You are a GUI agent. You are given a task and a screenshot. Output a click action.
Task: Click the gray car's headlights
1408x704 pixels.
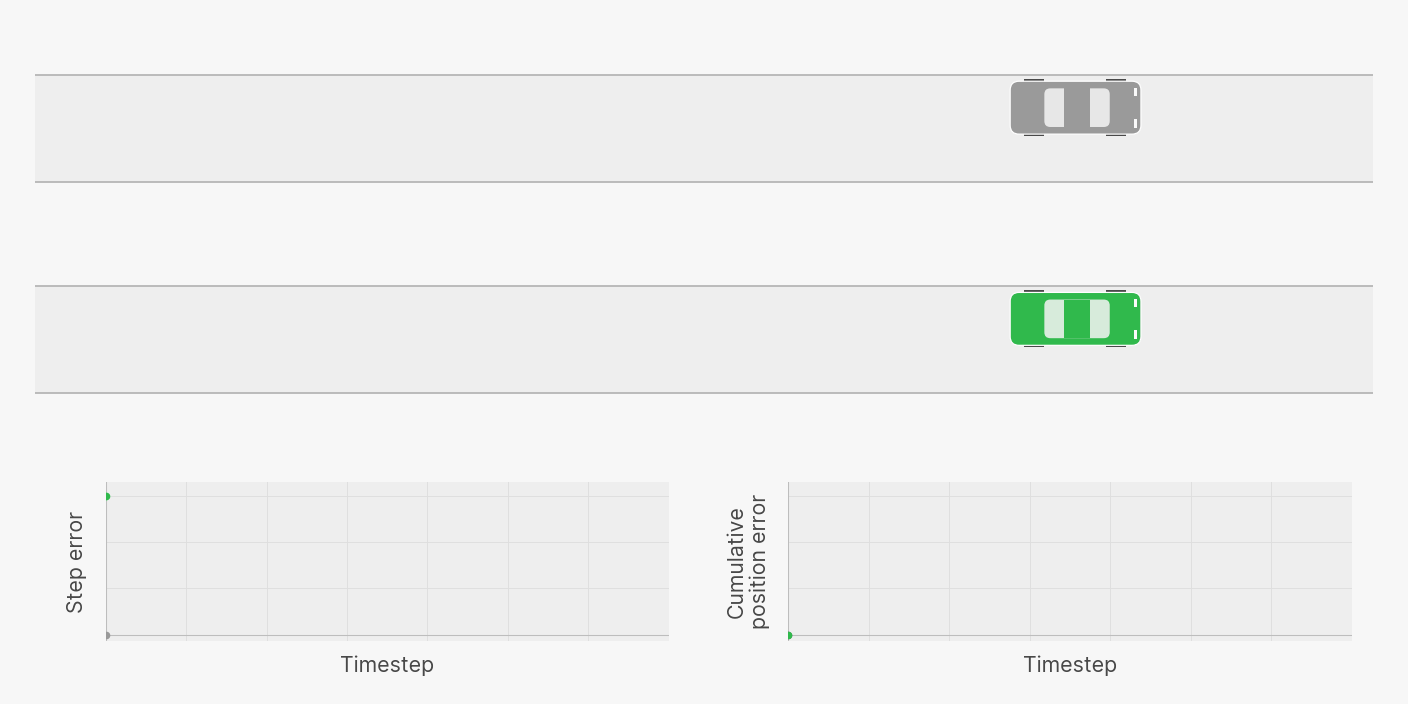1135,108
